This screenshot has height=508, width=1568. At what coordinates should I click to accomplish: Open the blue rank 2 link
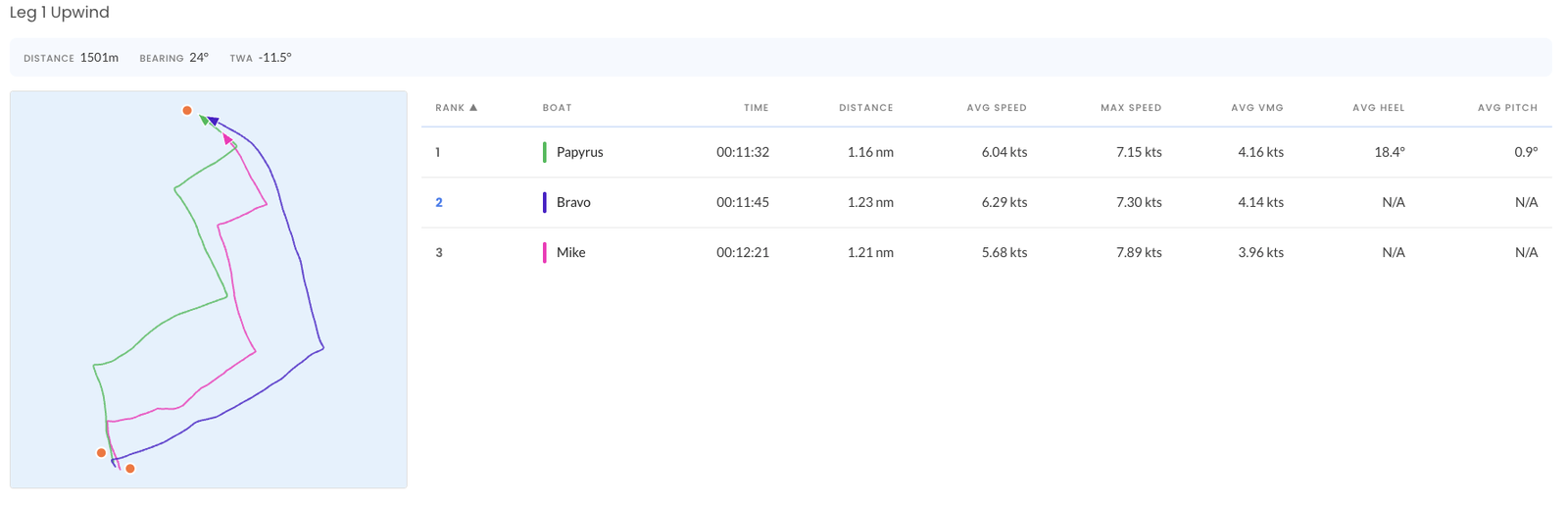[439, 202]
